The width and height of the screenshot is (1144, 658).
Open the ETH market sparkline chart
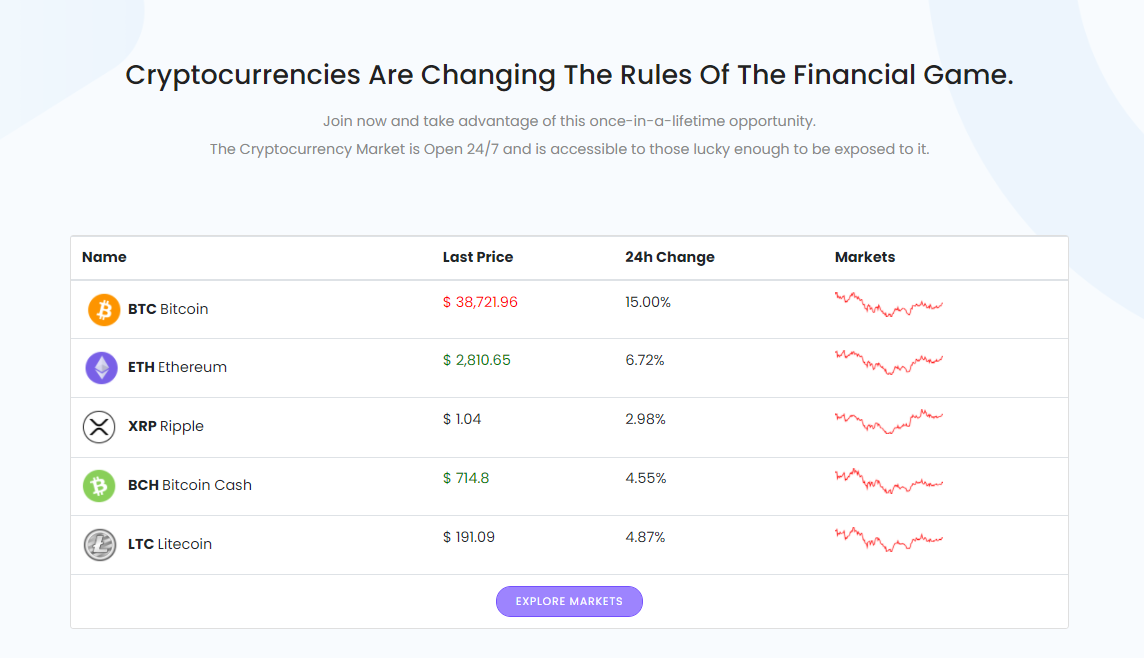pyautogui.click(x=889, y=362)
